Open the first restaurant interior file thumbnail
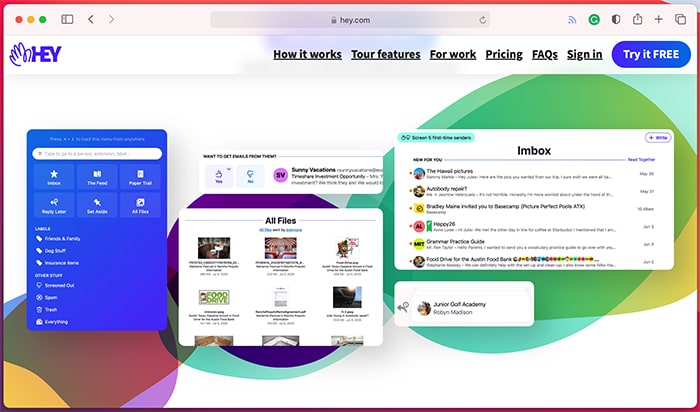Image resolution: width=700 pixels, height=412 pixels. click(x=214, y=248)
